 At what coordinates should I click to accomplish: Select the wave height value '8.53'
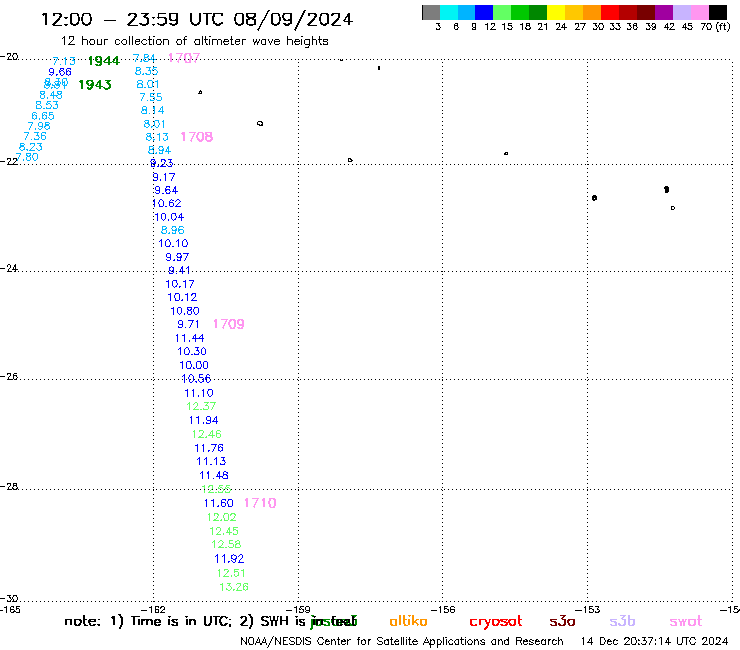coord(47,105)
